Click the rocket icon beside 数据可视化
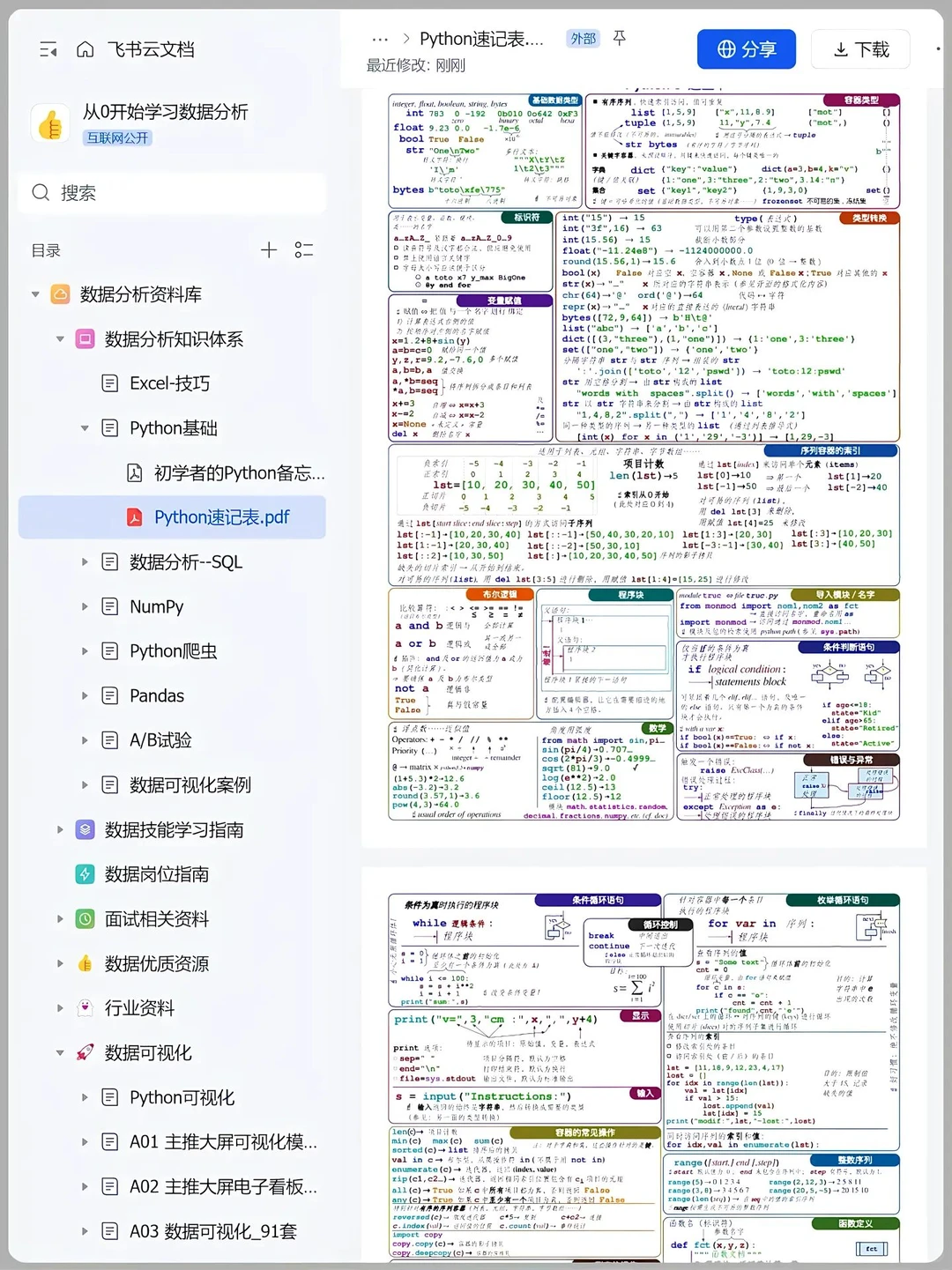 tap(84, 1052)
